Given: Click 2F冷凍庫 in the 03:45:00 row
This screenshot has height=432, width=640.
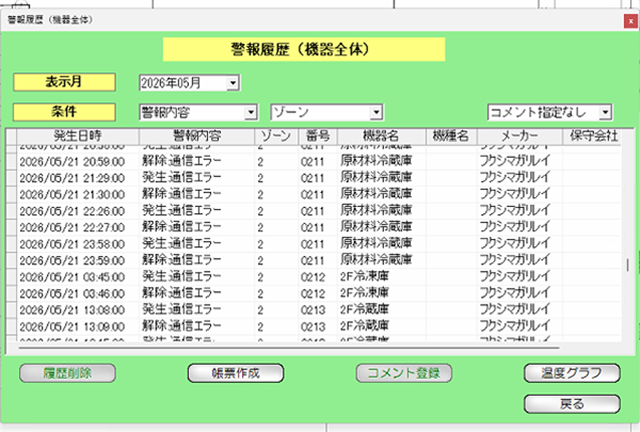Looking at the screenshot, I should coord(364,276).
